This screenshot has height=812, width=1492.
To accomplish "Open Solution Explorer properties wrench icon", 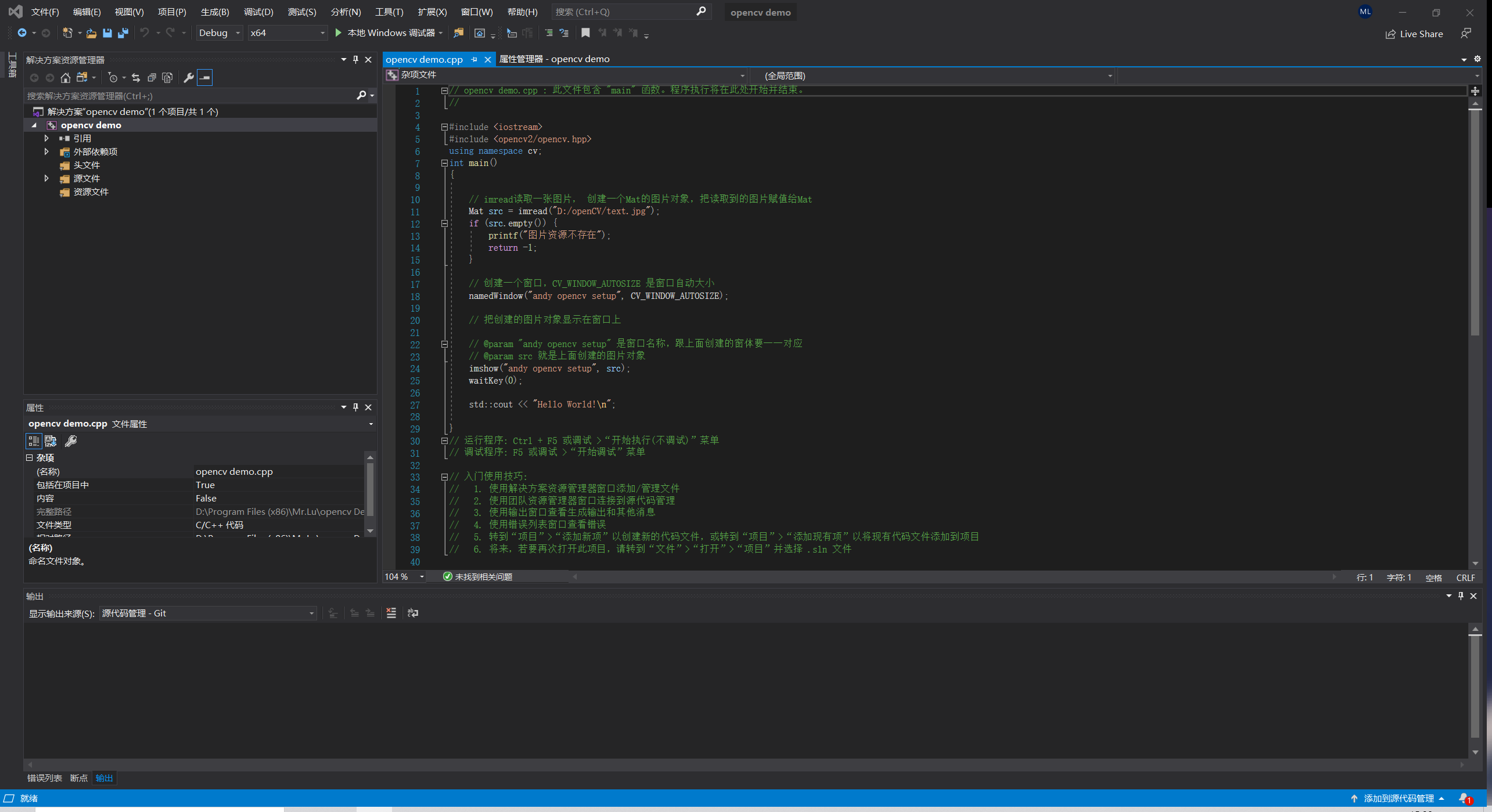I will [x=188, y=77].
